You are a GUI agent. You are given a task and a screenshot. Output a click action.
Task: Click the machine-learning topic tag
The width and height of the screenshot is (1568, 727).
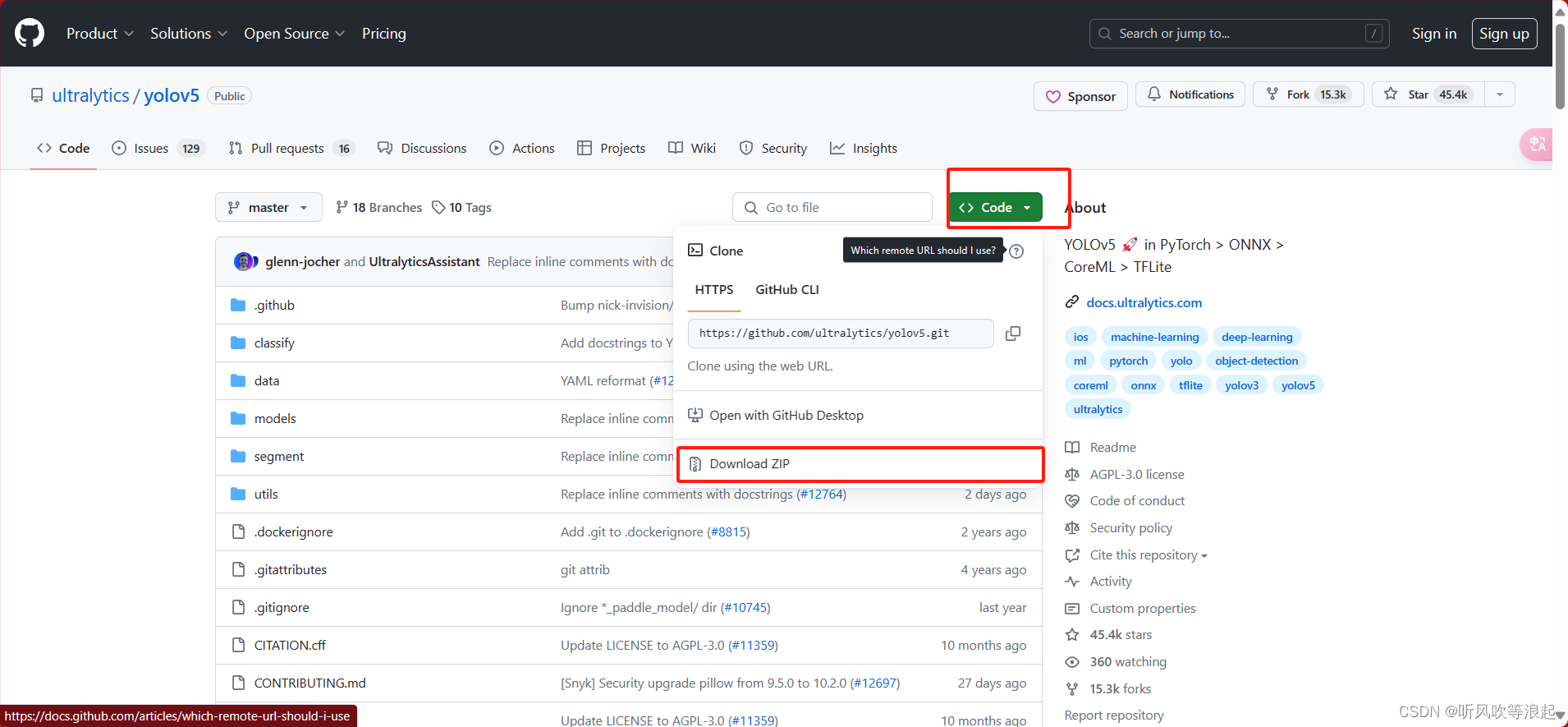(x=1154, y=337)
